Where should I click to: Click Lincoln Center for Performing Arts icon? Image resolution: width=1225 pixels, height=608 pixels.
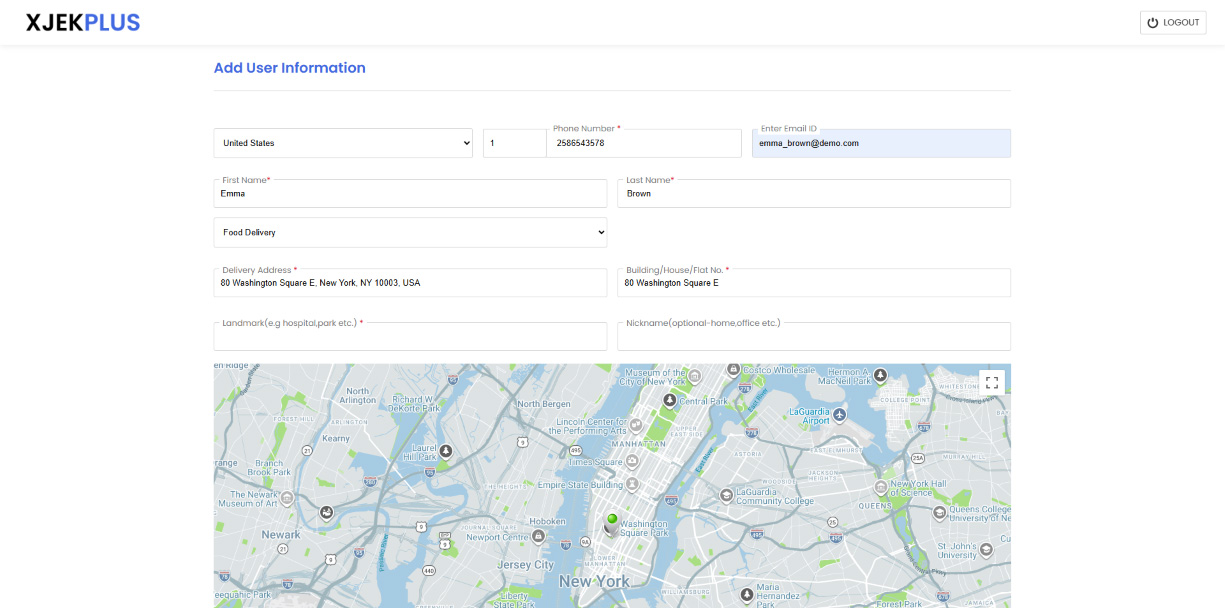pos(636,425)
